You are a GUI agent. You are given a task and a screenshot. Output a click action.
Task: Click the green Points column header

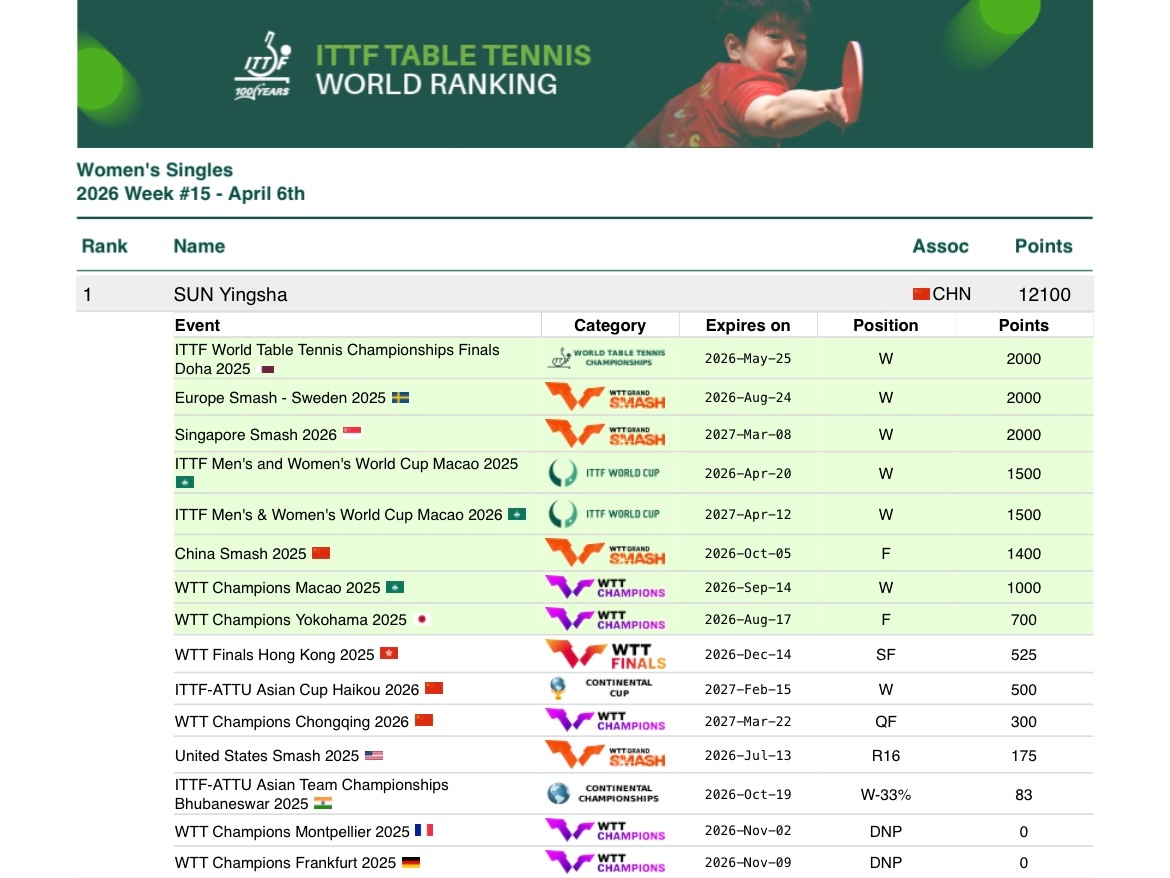click(x=1043, y=246)
